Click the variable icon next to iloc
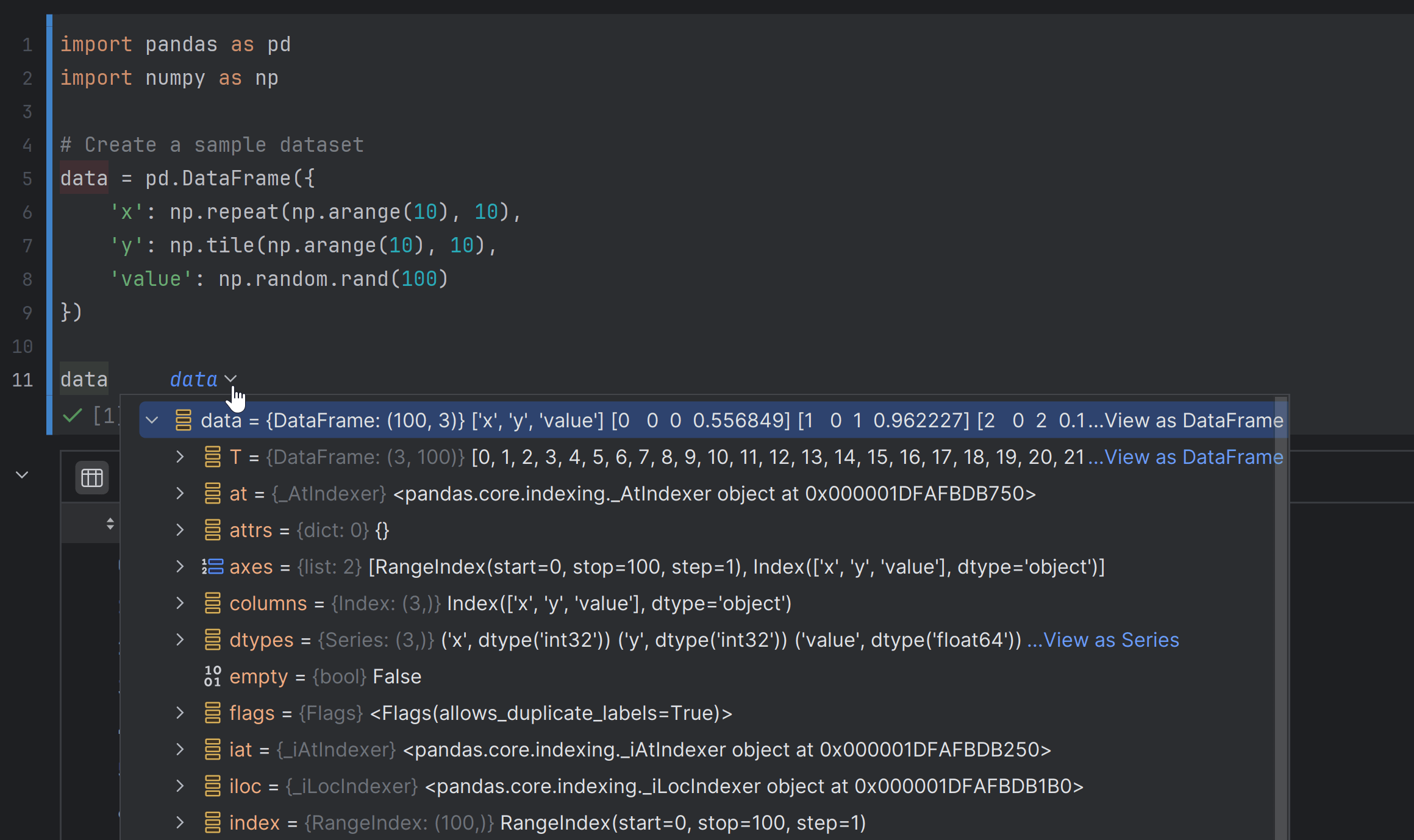This screenshot has height=840, width=1414. click(212, 786)
